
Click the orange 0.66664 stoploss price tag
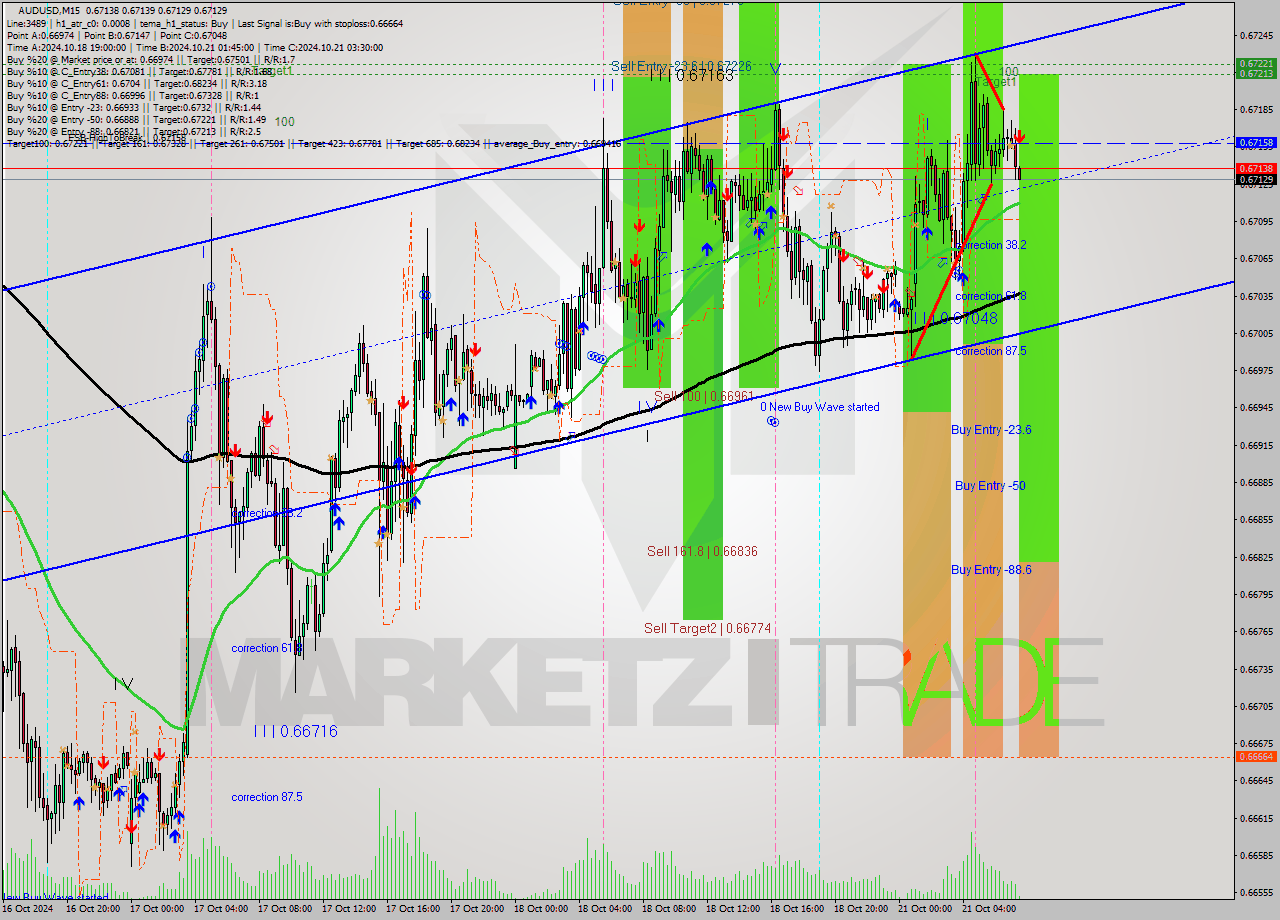(x=1255, y=756)
